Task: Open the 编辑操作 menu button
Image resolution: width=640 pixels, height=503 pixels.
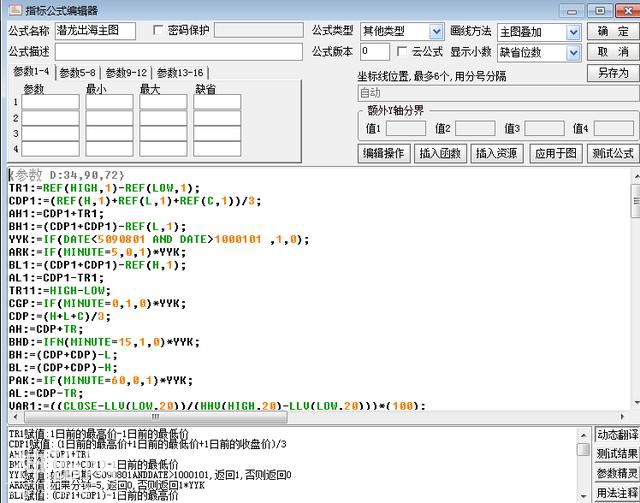Action: pyautogui.click(x=384, y=154)
